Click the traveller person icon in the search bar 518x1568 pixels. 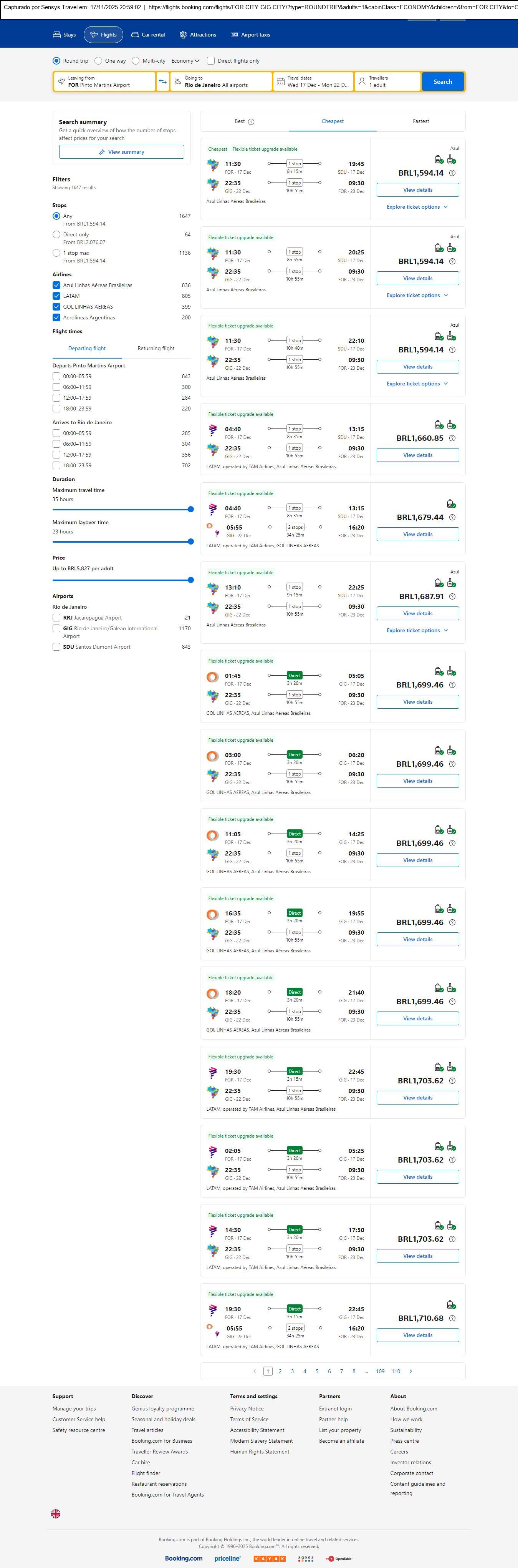tap(362, 81)
